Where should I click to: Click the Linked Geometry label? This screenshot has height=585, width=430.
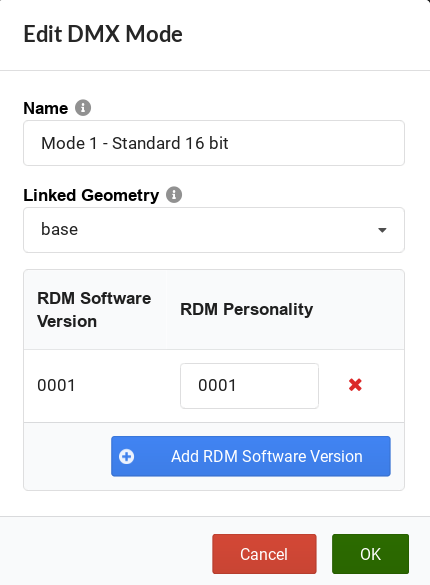[x=91, y=195]
